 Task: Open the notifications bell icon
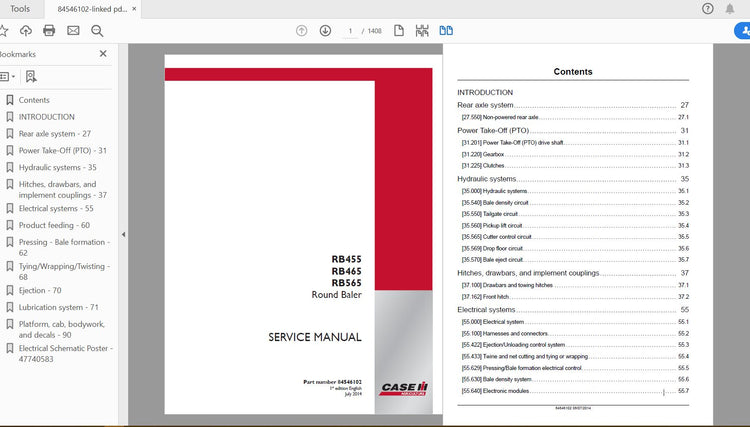pyautogui.click(x=729, y=9)
